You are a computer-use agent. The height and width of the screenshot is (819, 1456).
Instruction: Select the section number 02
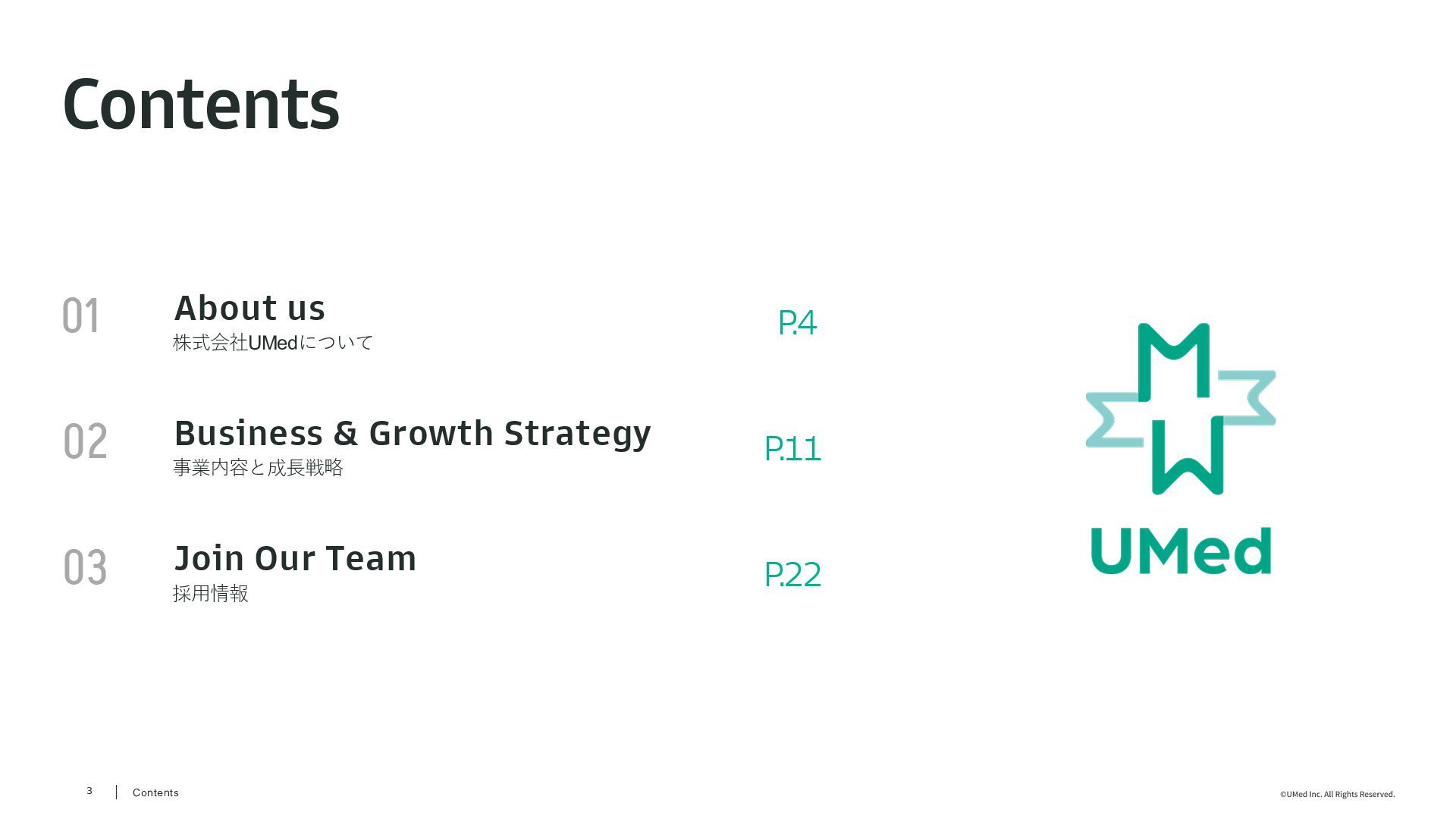coord(85,441)
